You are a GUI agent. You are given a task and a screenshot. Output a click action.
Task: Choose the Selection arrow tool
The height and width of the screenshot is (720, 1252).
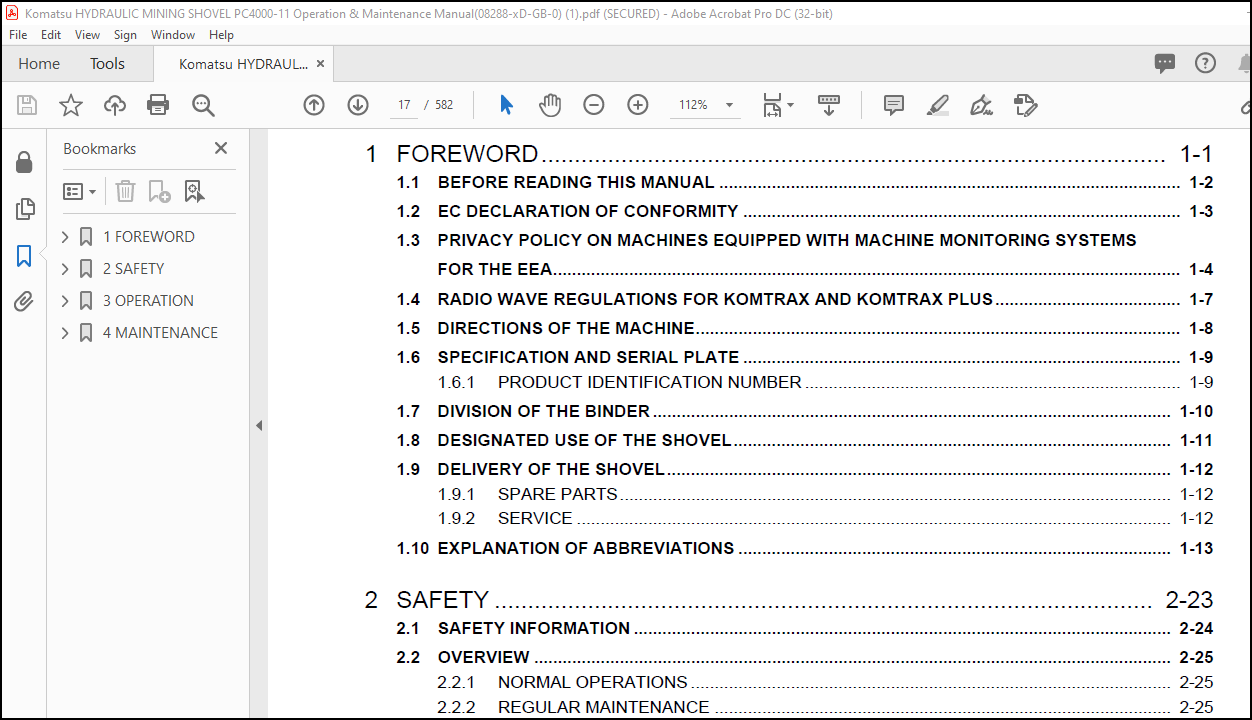[506, 105]
